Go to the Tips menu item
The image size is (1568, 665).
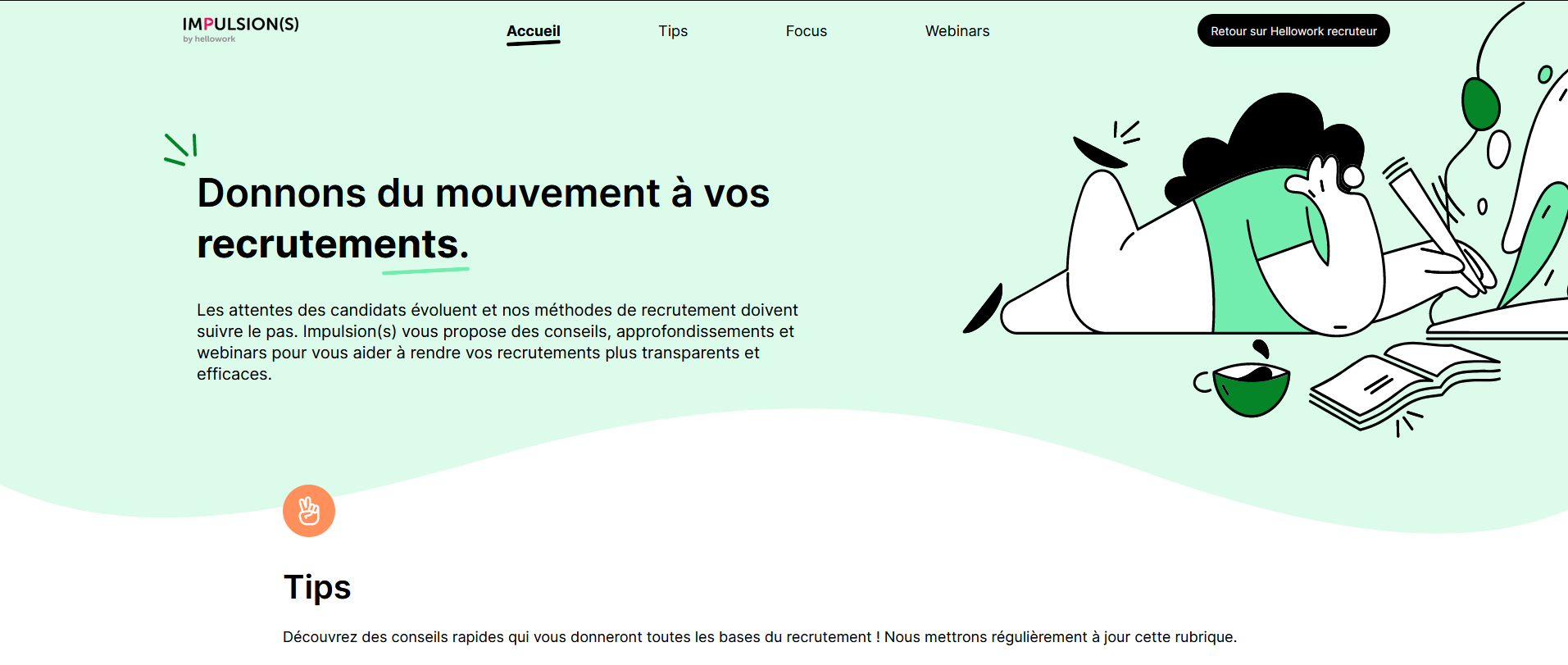coord(673,31)
